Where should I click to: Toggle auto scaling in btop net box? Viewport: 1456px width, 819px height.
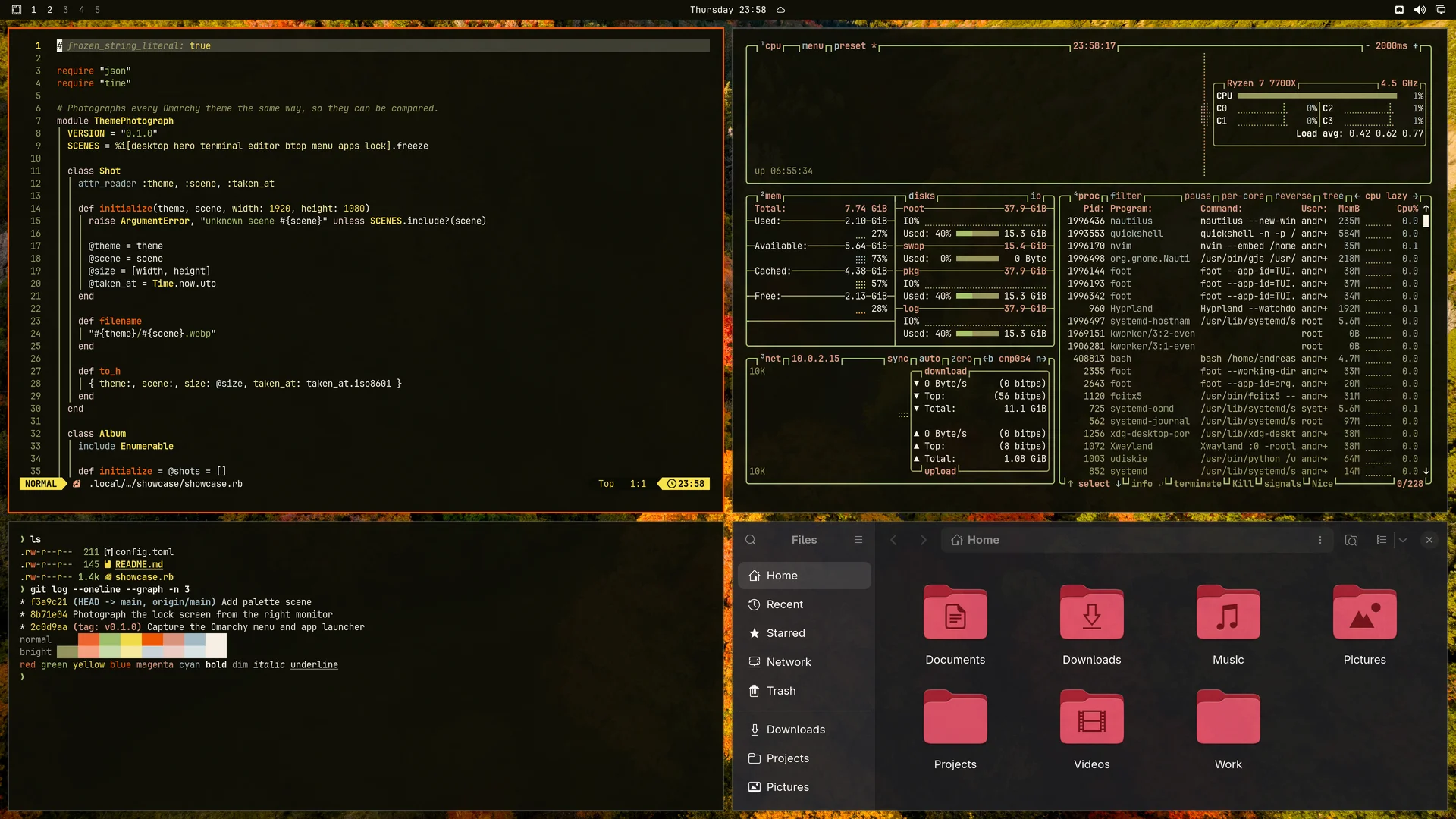click(x=930, y=359)
